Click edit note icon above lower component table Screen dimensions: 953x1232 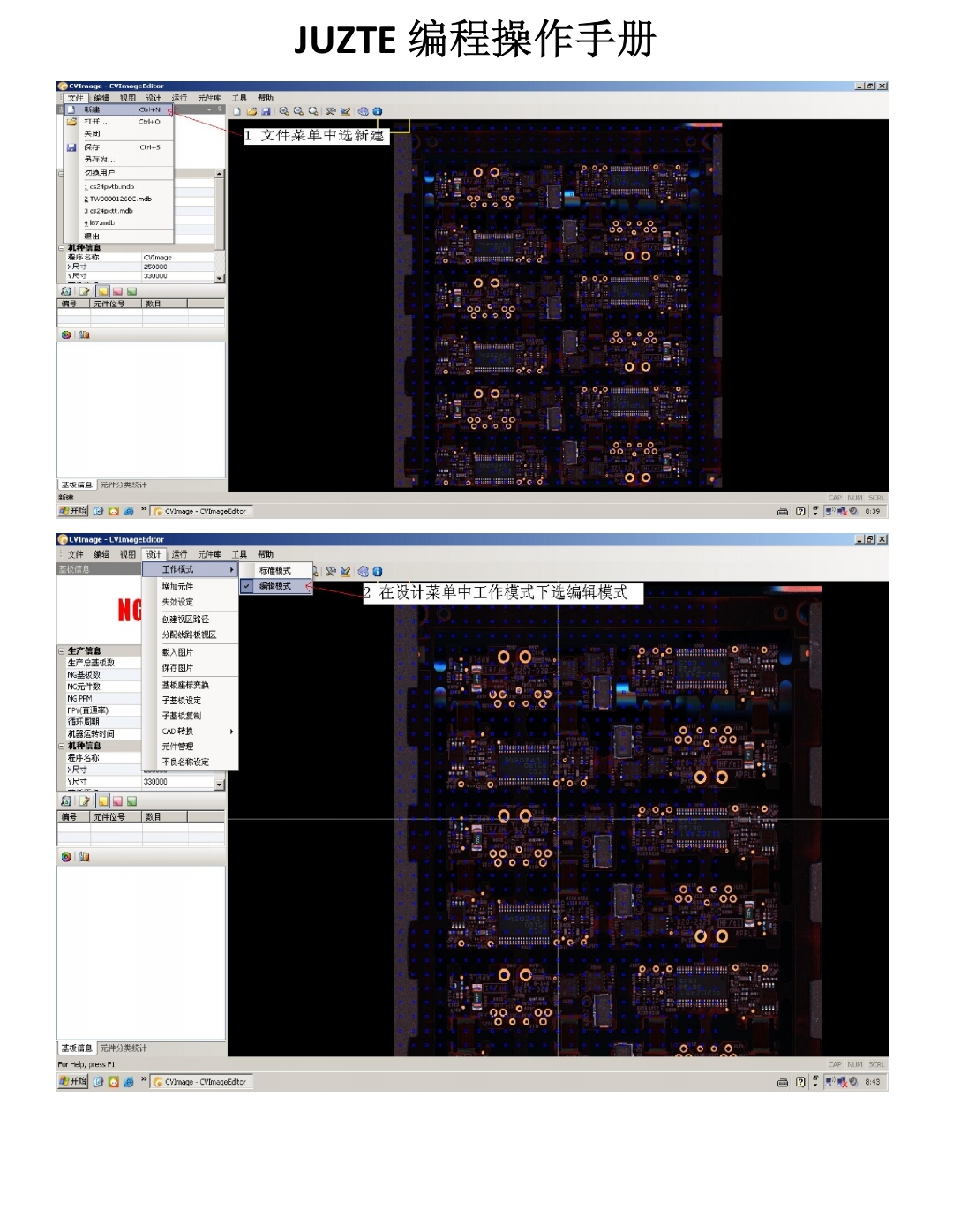click(x=84, y=801)
